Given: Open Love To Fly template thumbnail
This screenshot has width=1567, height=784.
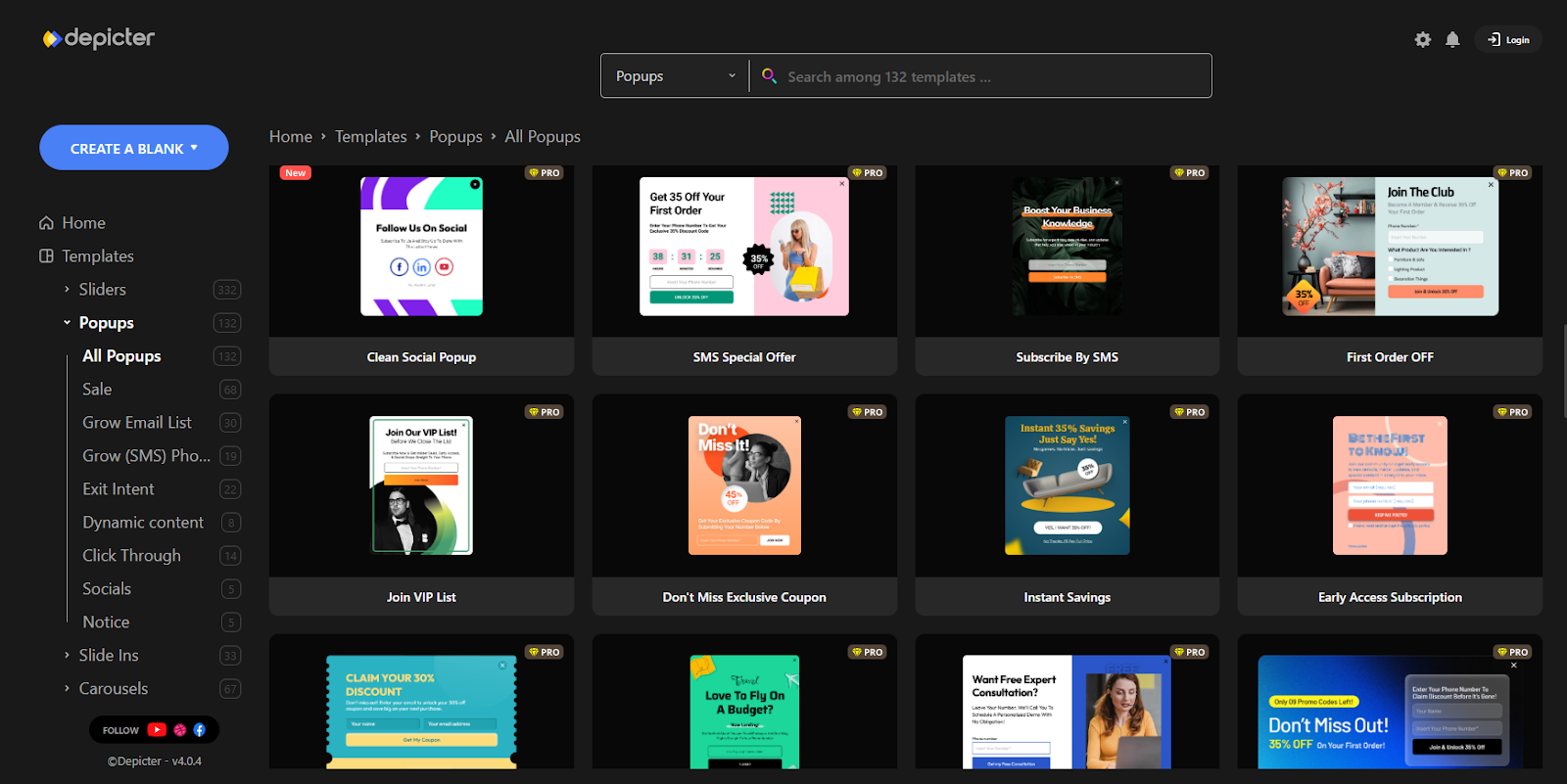Looking at the screenshot, I should (744, 712).
